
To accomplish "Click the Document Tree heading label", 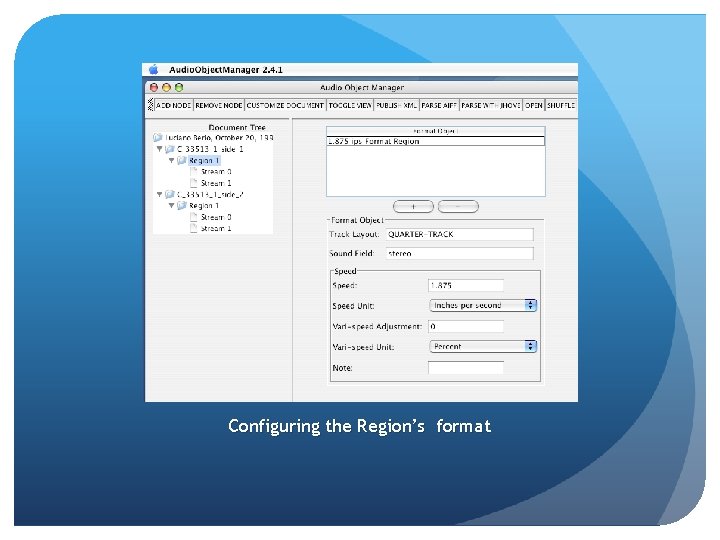I will (237, 127).
